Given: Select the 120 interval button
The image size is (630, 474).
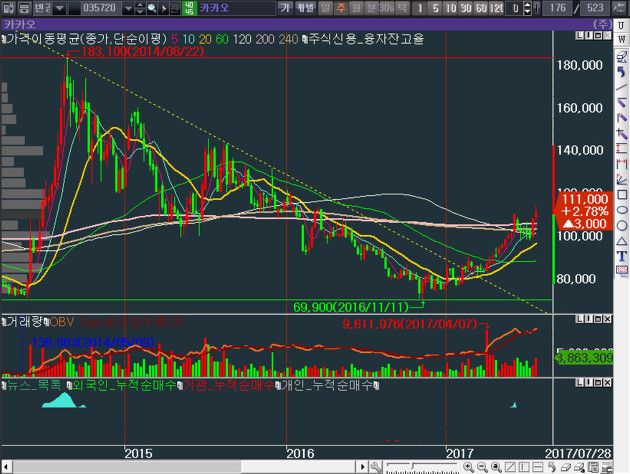Looking at the screenshot, I should coord(497,8).
